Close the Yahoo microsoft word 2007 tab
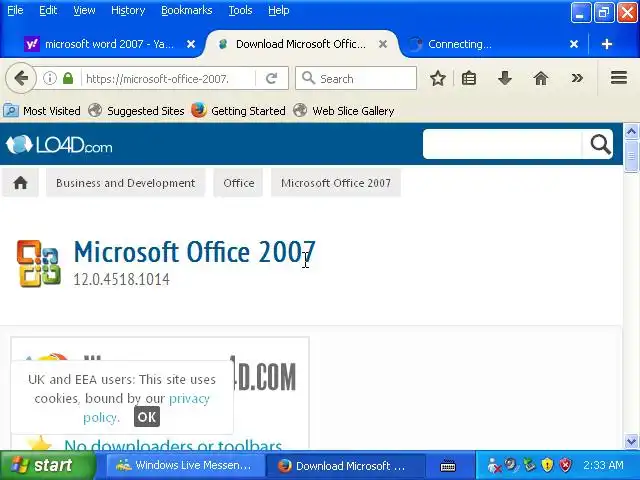The width and height of the screenshot is (640, 480). tap(191, 44)
